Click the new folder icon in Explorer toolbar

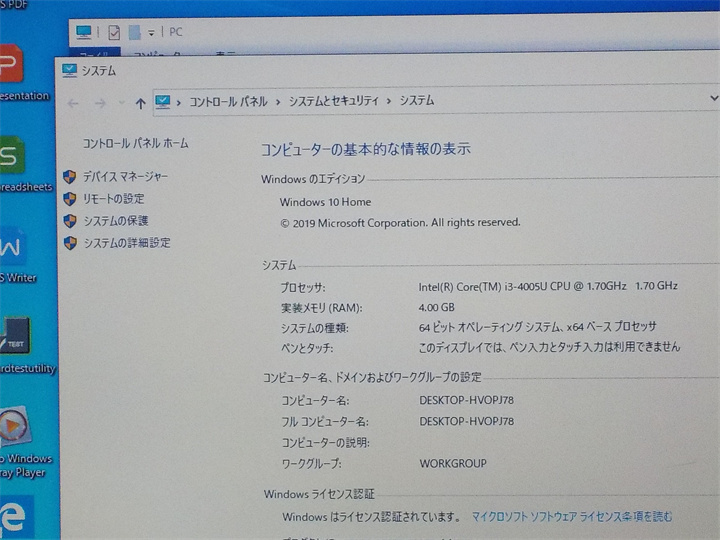(134, 32)
